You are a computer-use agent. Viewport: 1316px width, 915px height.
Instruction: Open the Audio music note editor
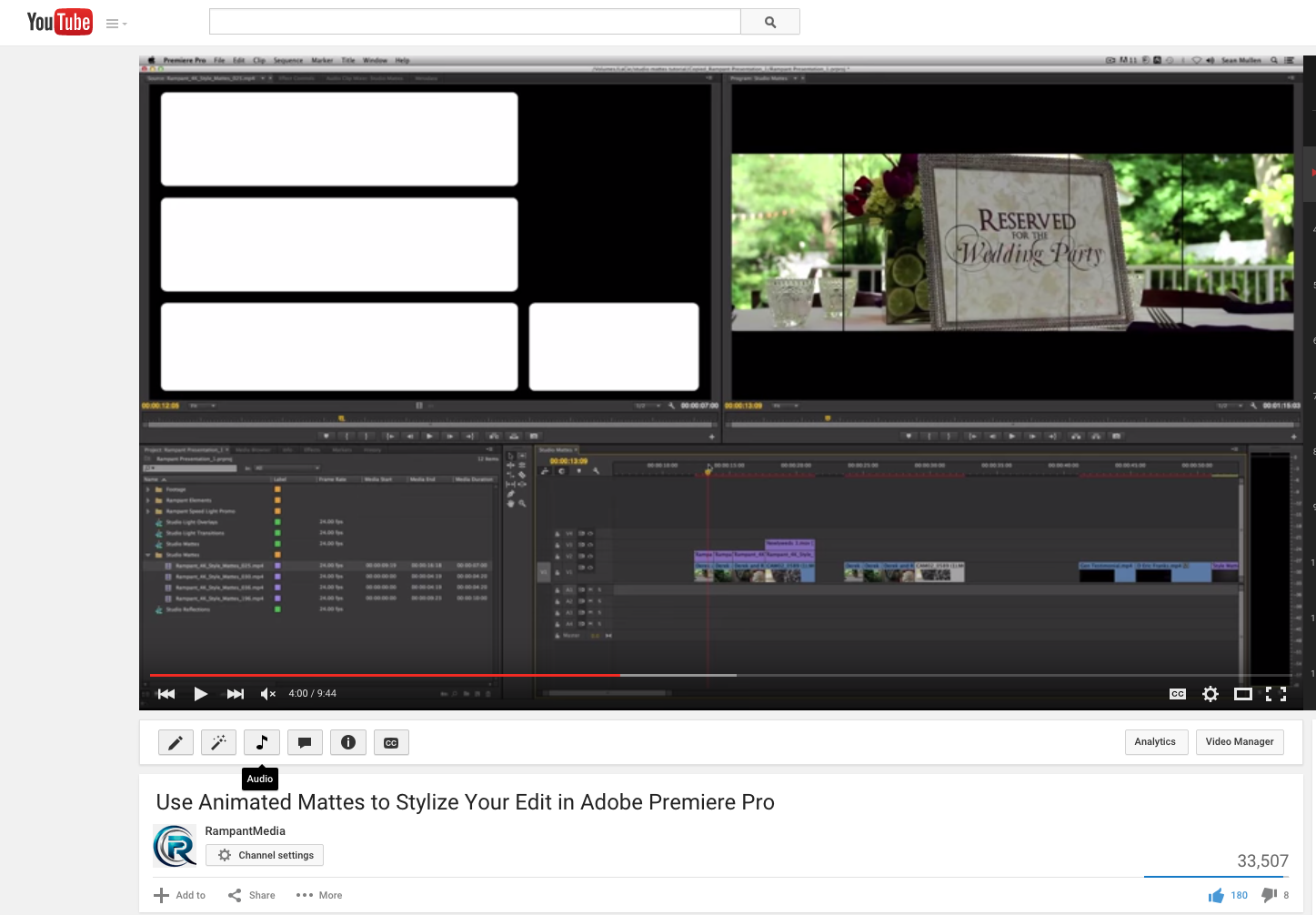point(262,742)
